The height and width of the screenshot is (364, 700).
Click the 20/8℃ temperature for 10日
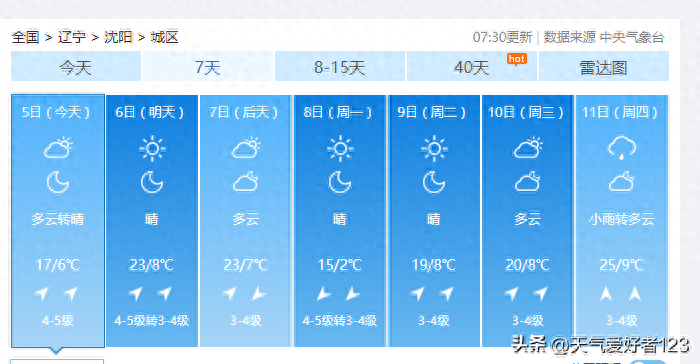(528, 265)
